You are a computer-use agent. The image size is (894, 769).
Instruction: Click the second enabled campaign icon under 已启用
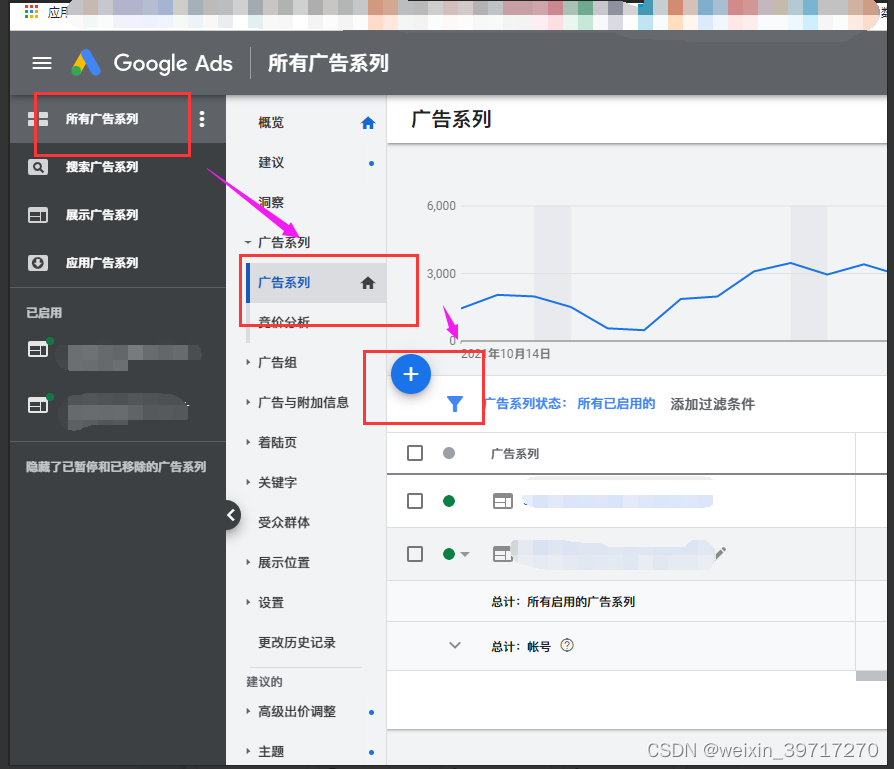pos(39,404)
